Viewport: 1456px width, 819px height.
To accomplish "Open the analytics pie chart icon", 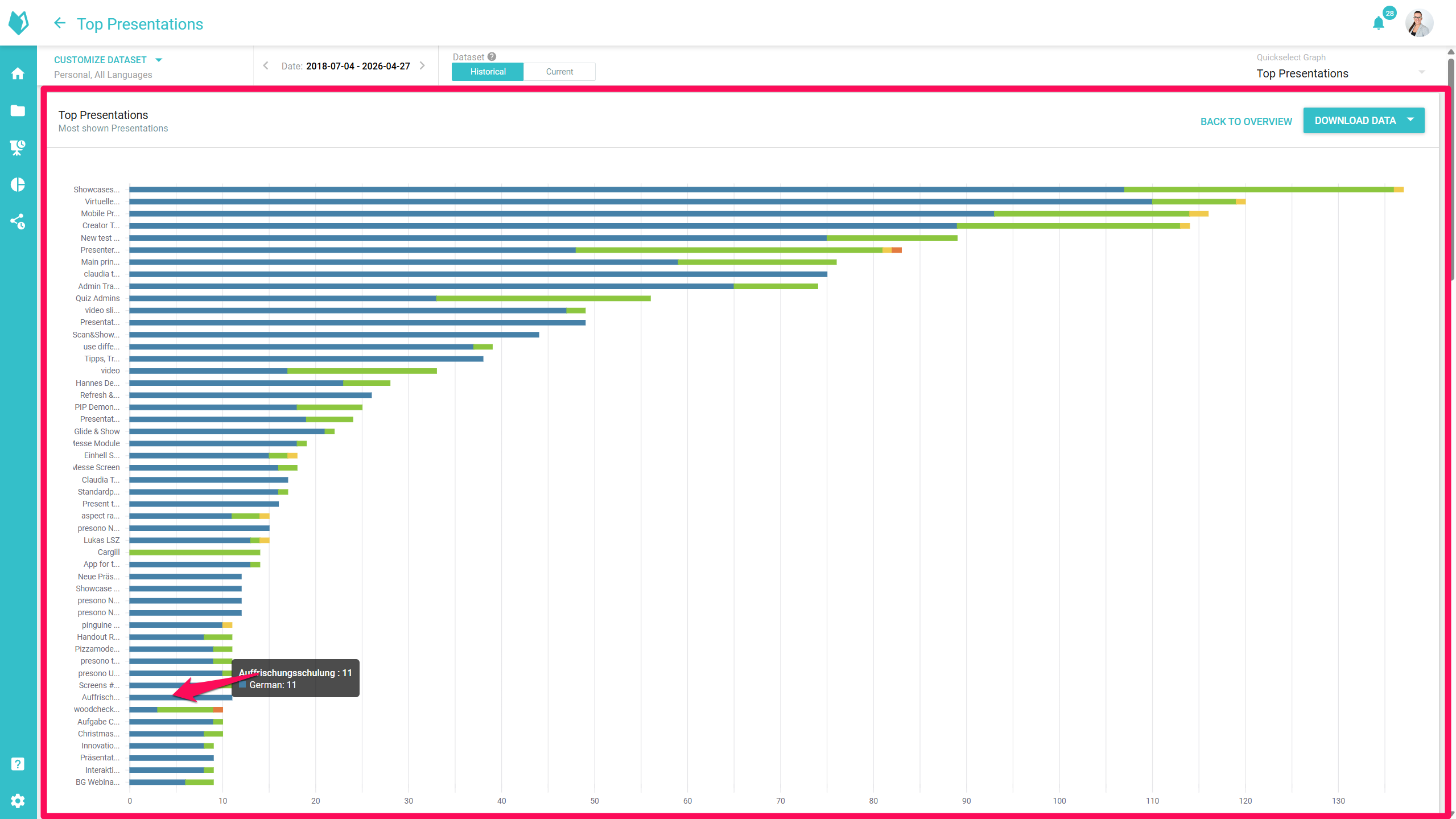I will coord(18,184).
